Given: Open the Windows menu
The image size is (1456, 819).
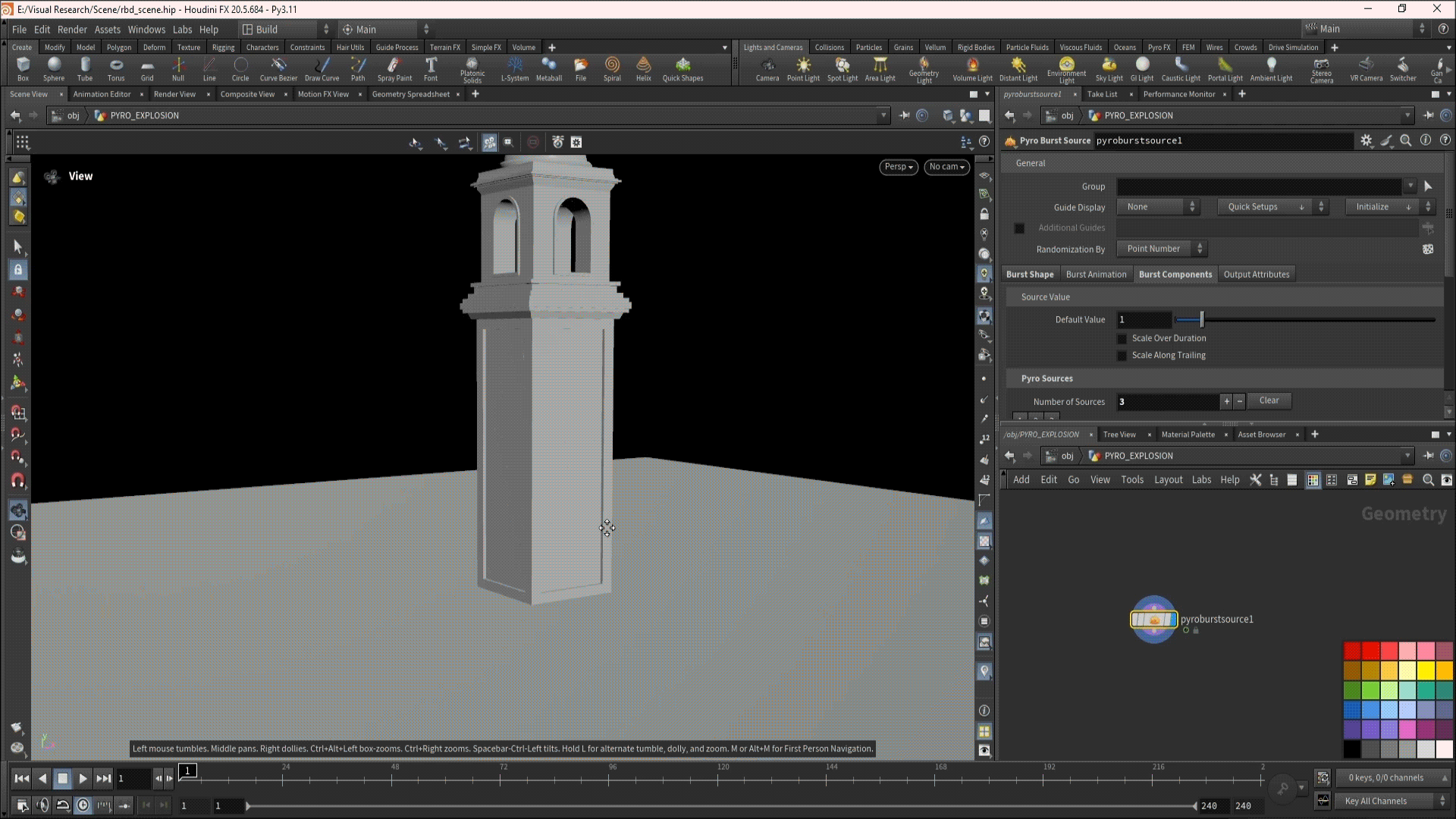Looking at the screenshot, I should click(x=146, y=30).
